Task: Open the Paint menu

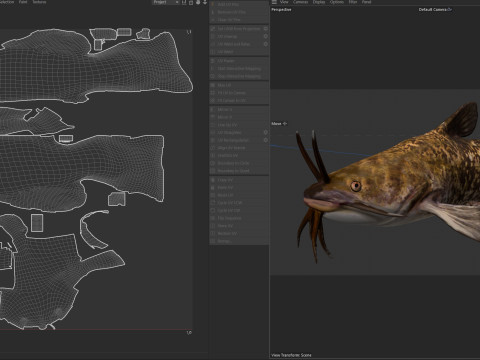Action: 23,2
